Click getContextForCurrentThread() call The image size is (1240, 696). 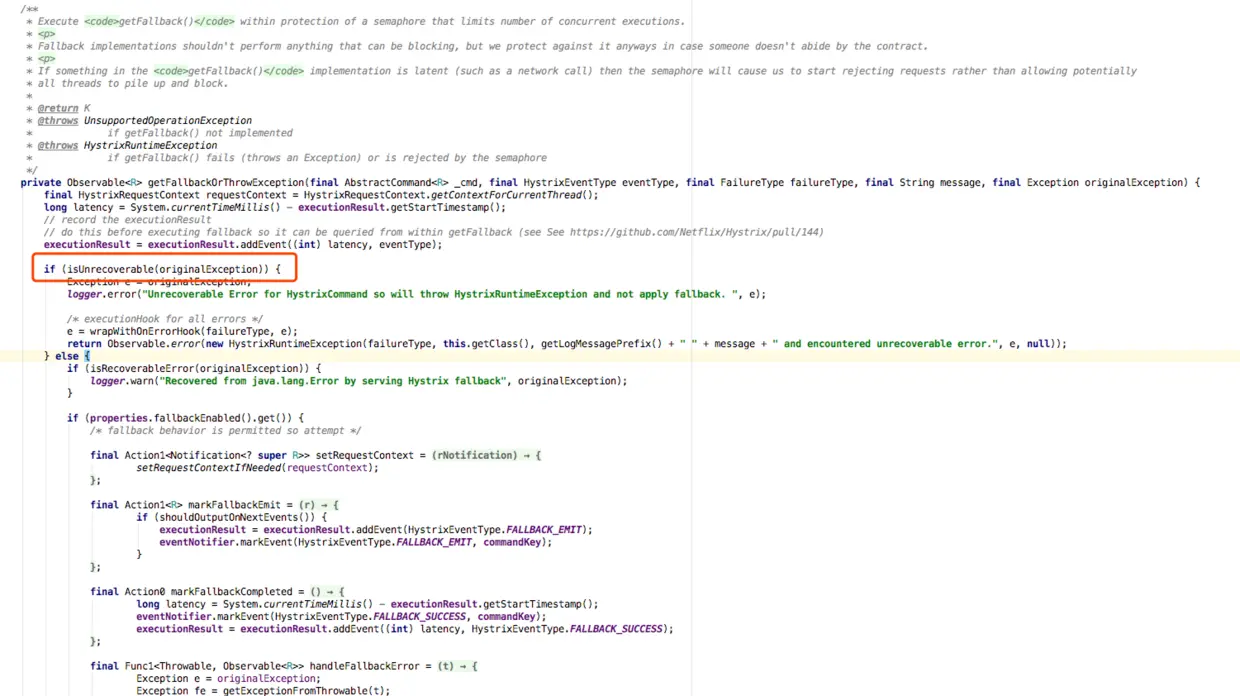(x=514, y=195)
